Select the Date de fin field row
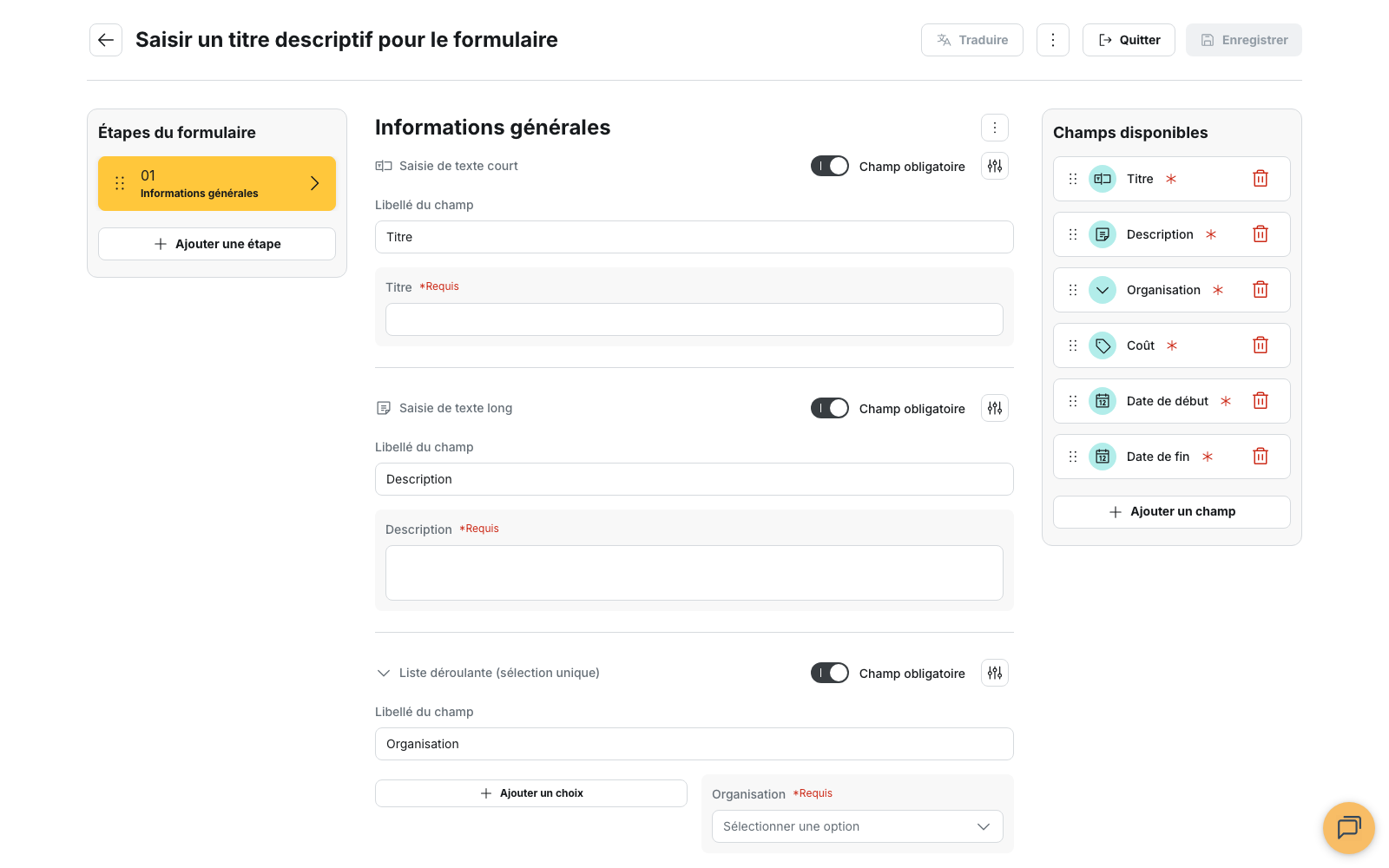1389x868 pixels. [1172, 457]
